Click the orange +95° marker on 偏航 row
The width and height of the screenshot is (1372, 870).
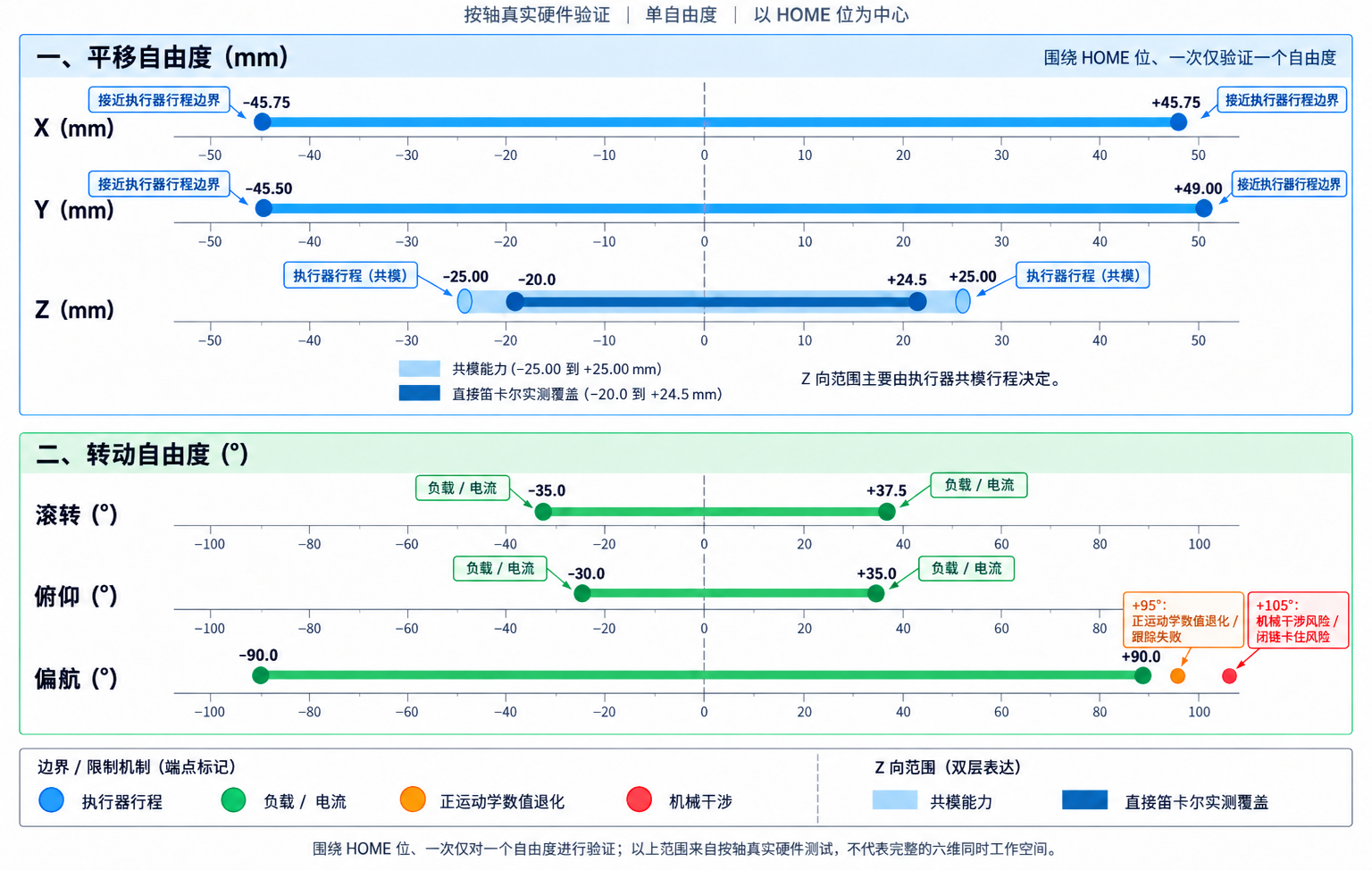[1178, 676]
